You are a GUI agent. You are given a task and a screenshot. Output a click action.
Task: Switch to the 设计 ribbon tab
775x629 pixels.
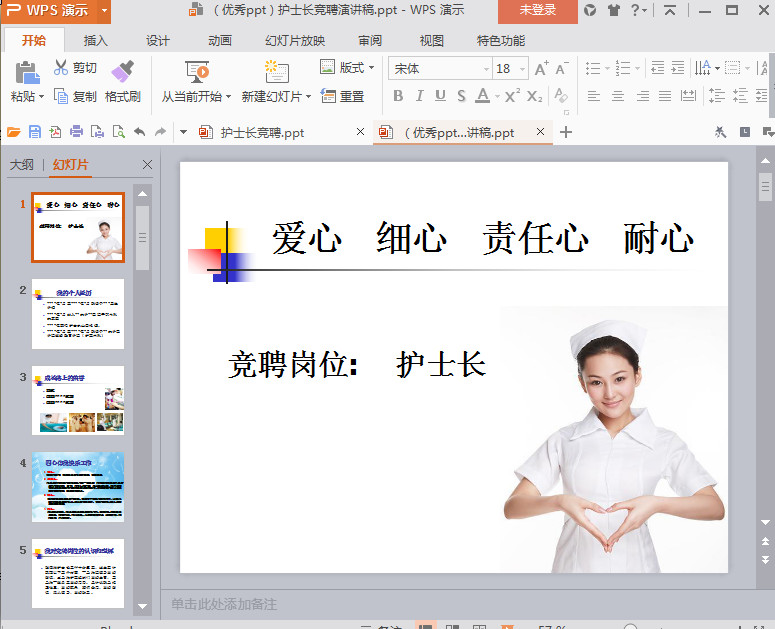158,41
